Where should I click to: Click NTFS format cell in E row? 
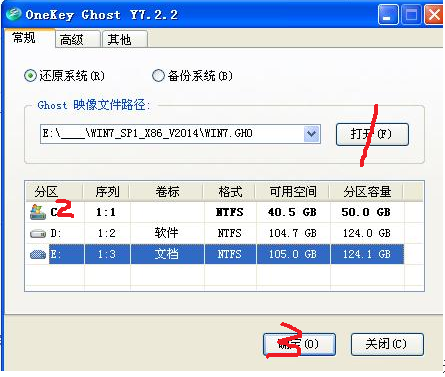230,255
